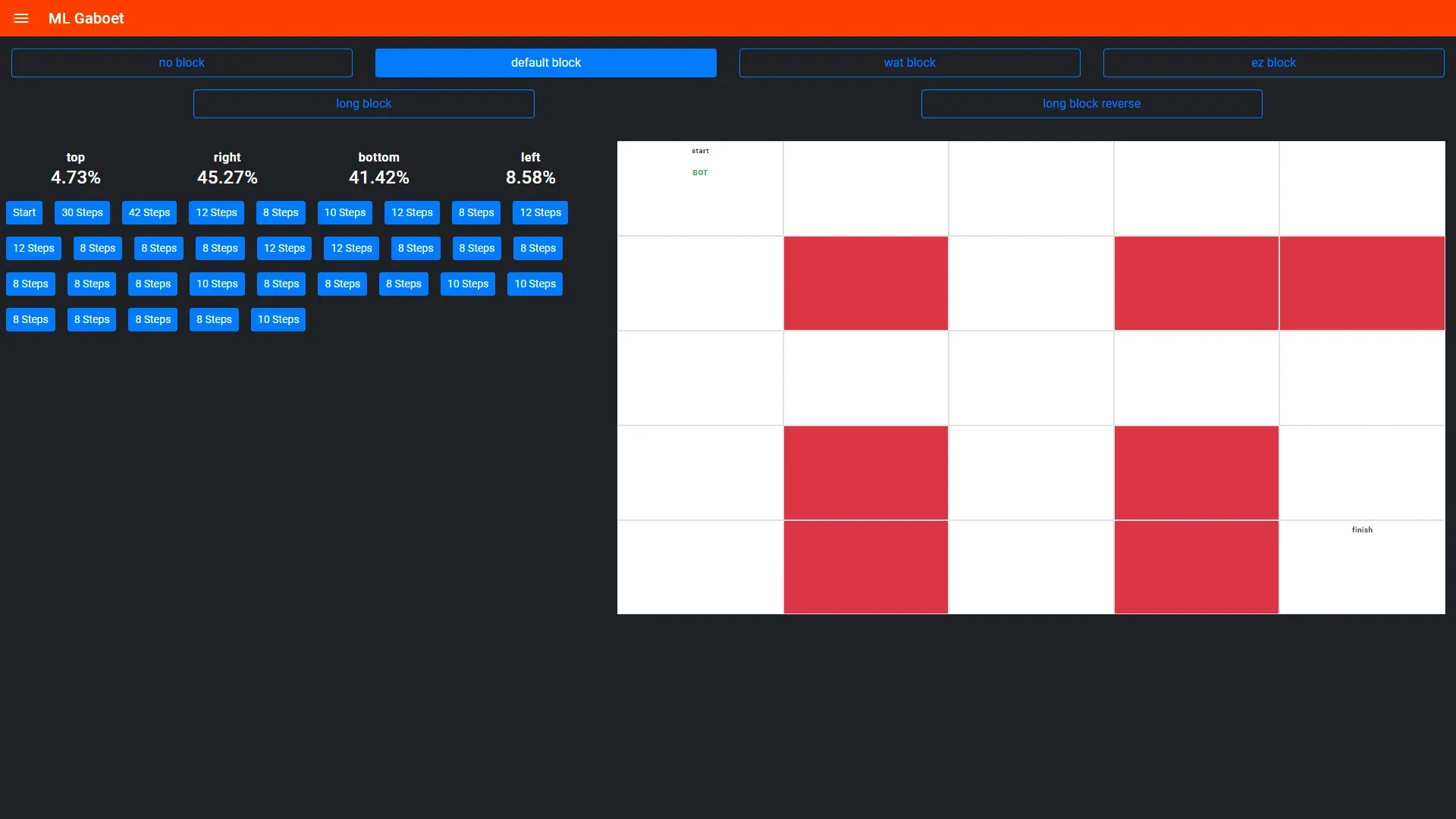Click the left direction 8.58% value

click(x=530, y=177)
